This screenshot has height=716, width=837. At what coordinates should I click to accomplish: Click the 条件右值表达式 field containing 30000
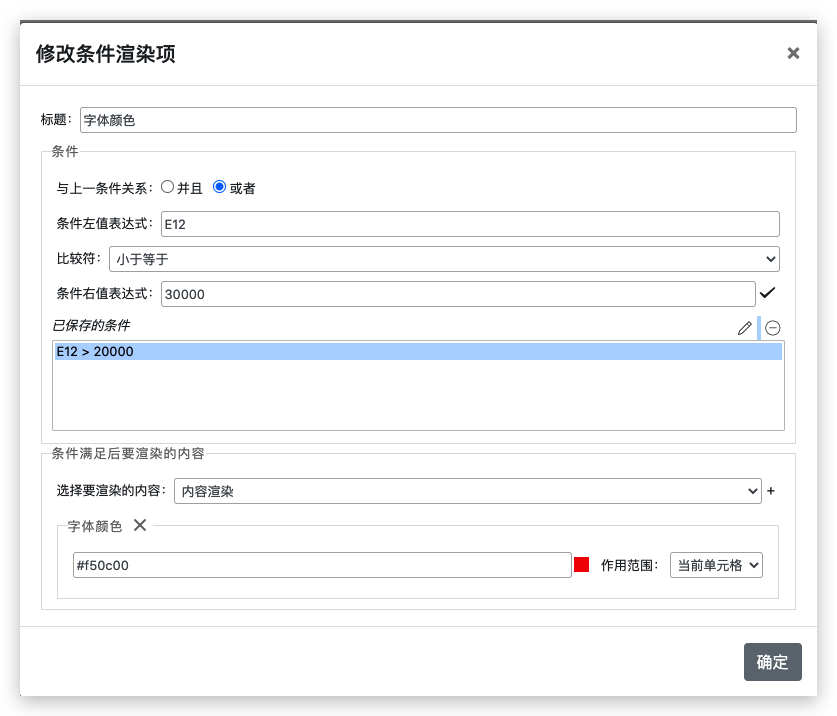[458, 294]
